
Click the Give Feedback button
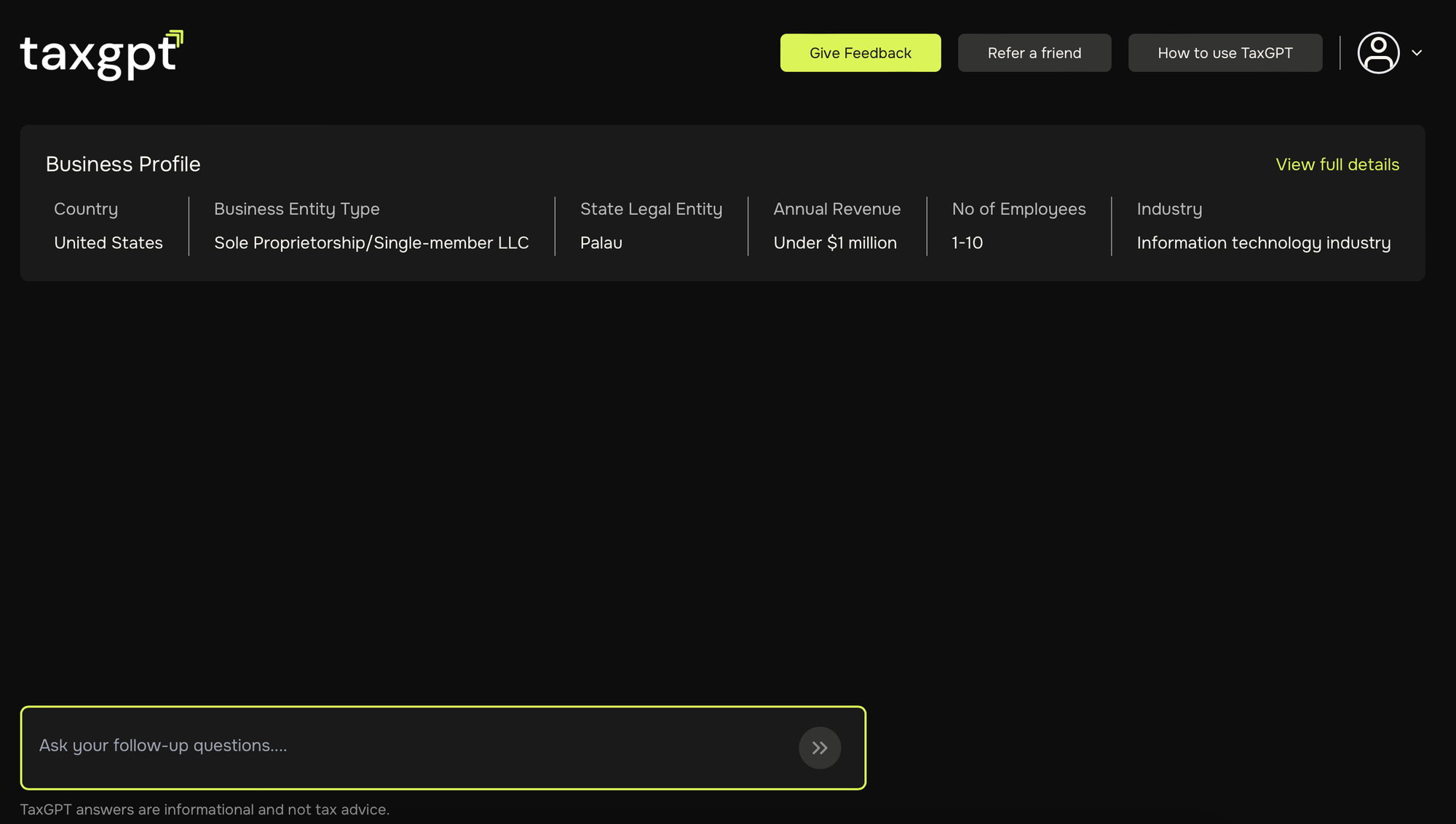860,52
